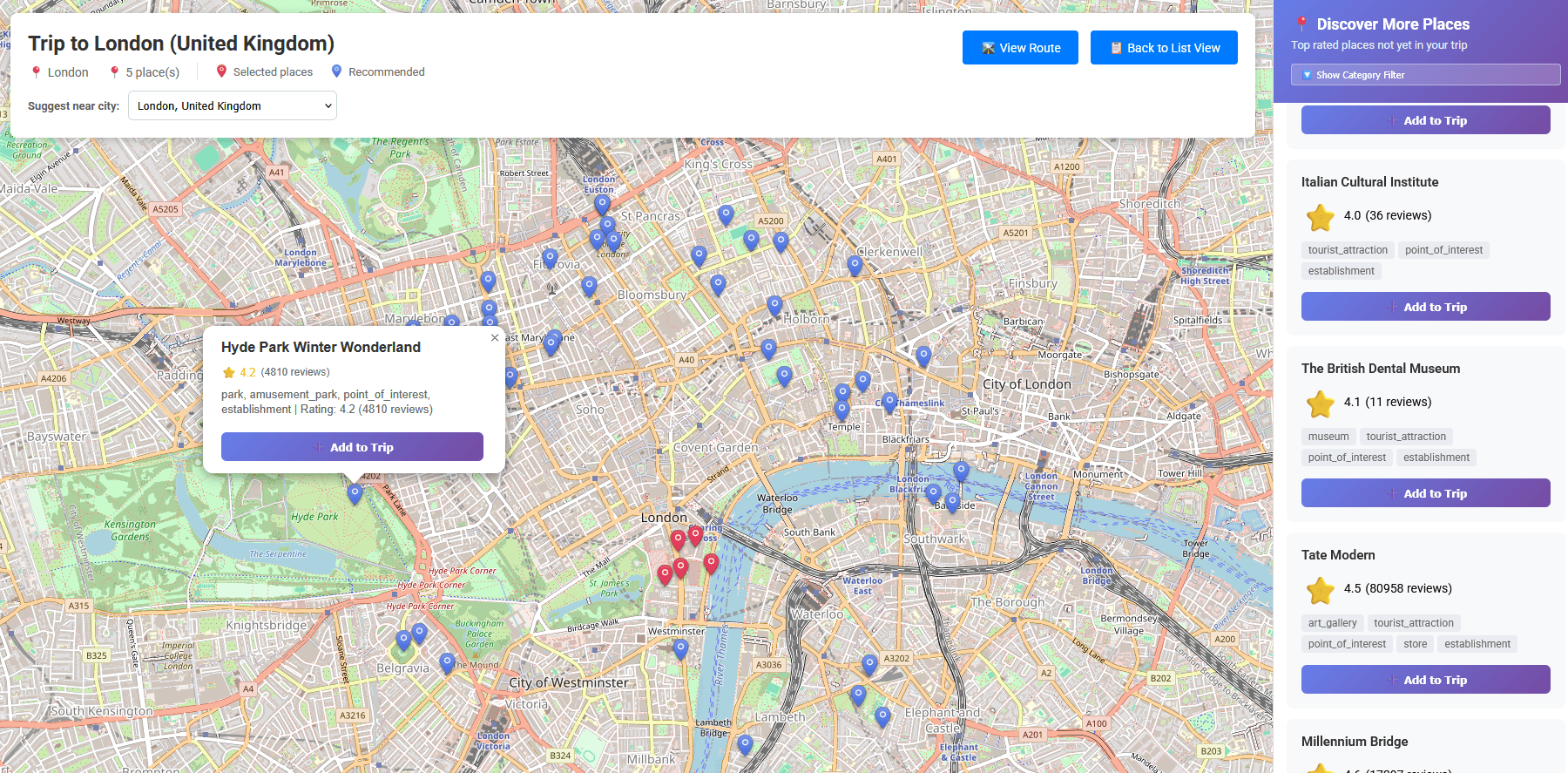Viewport: 1568px width, 773px height.
Task: Expand the Show Category Filter
Action: 1425,75
